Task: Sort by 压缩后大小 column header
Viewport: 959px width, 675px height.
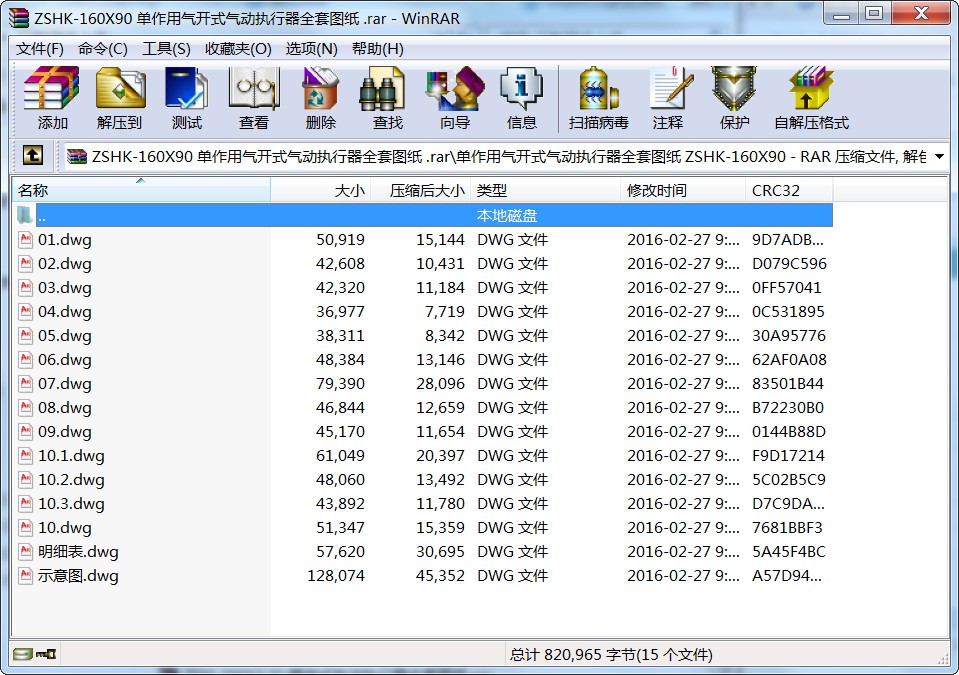Action: pos(421,190)
